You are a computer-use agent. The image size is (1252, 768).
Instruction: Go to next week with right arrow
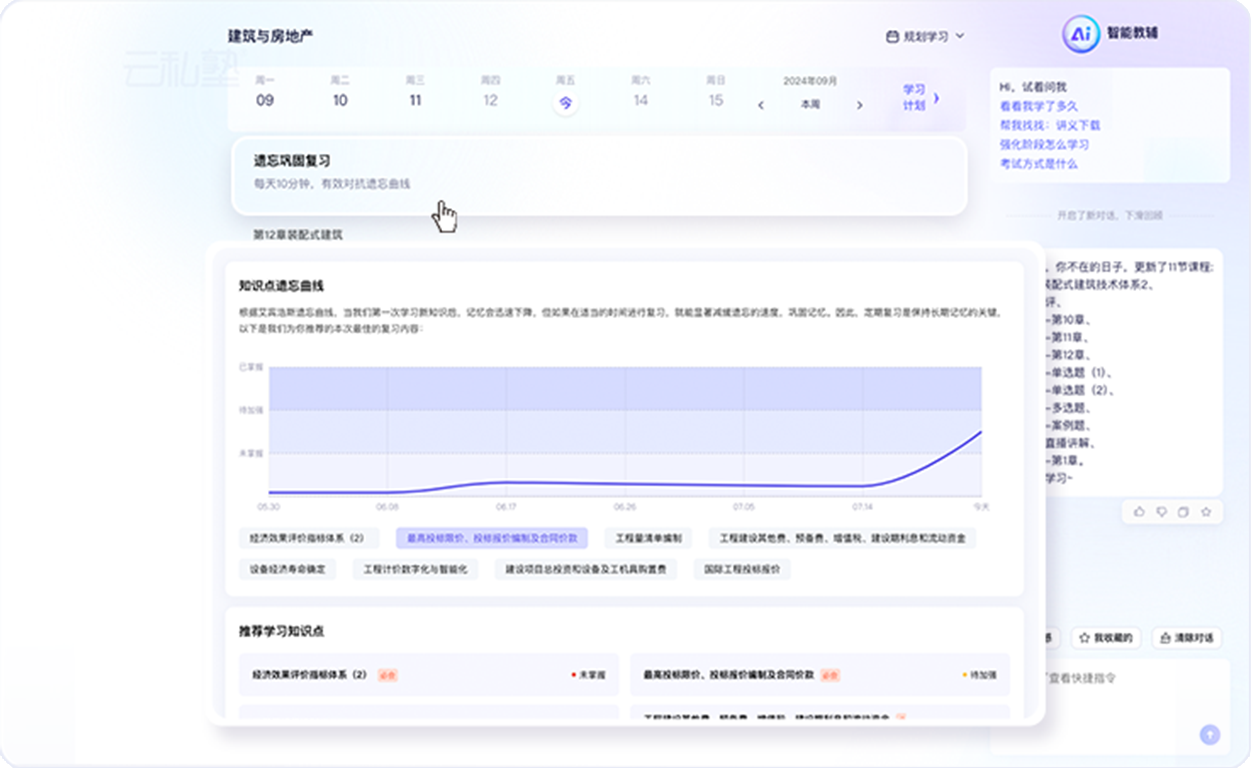(x=859, y=105)
